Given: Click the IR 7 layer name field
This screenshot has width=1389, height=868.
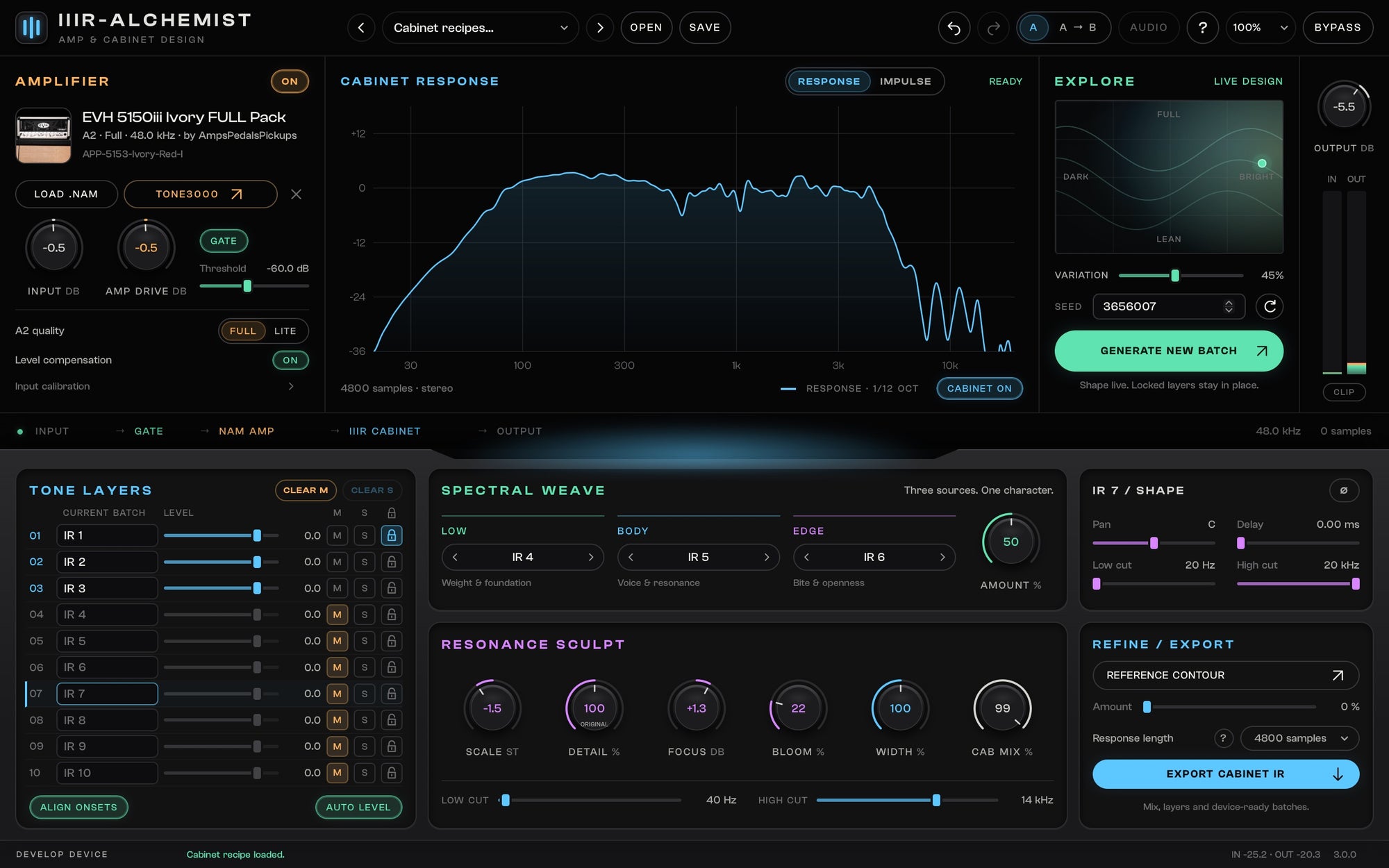Looking at the screenshot, I should pos(107,694).
